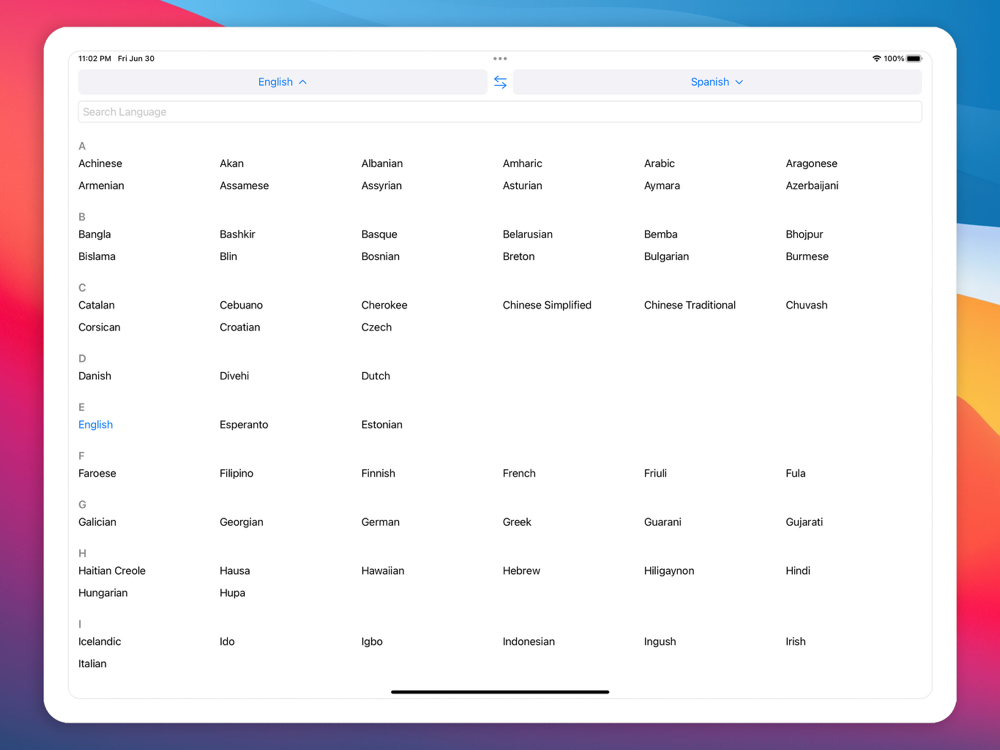Choose Akan language
Viewport: 1000px width, 750px height.
pyautogui.click(x=232, y=163)
